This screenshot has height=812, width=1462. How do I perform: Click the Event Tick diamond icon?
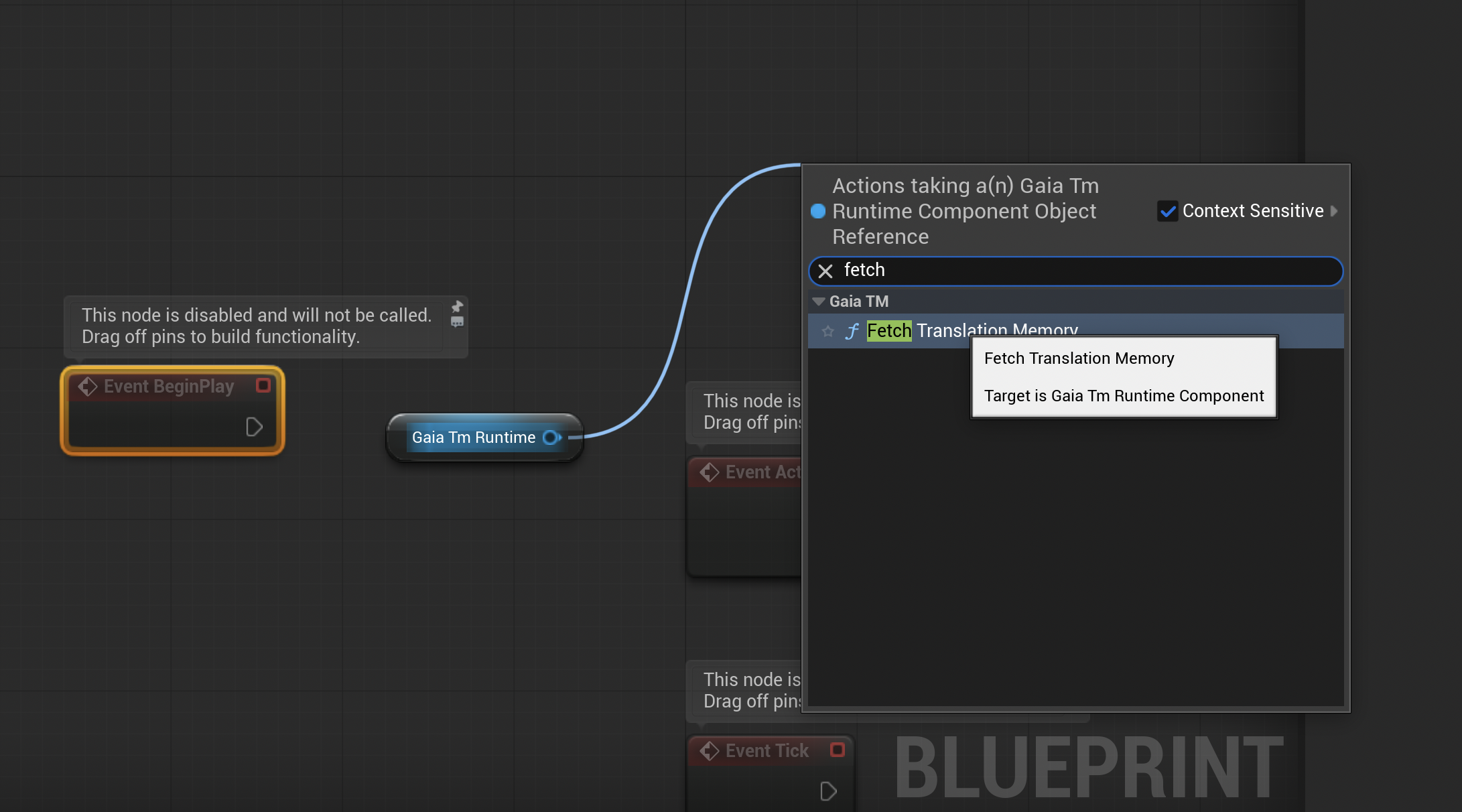point(710,751)
